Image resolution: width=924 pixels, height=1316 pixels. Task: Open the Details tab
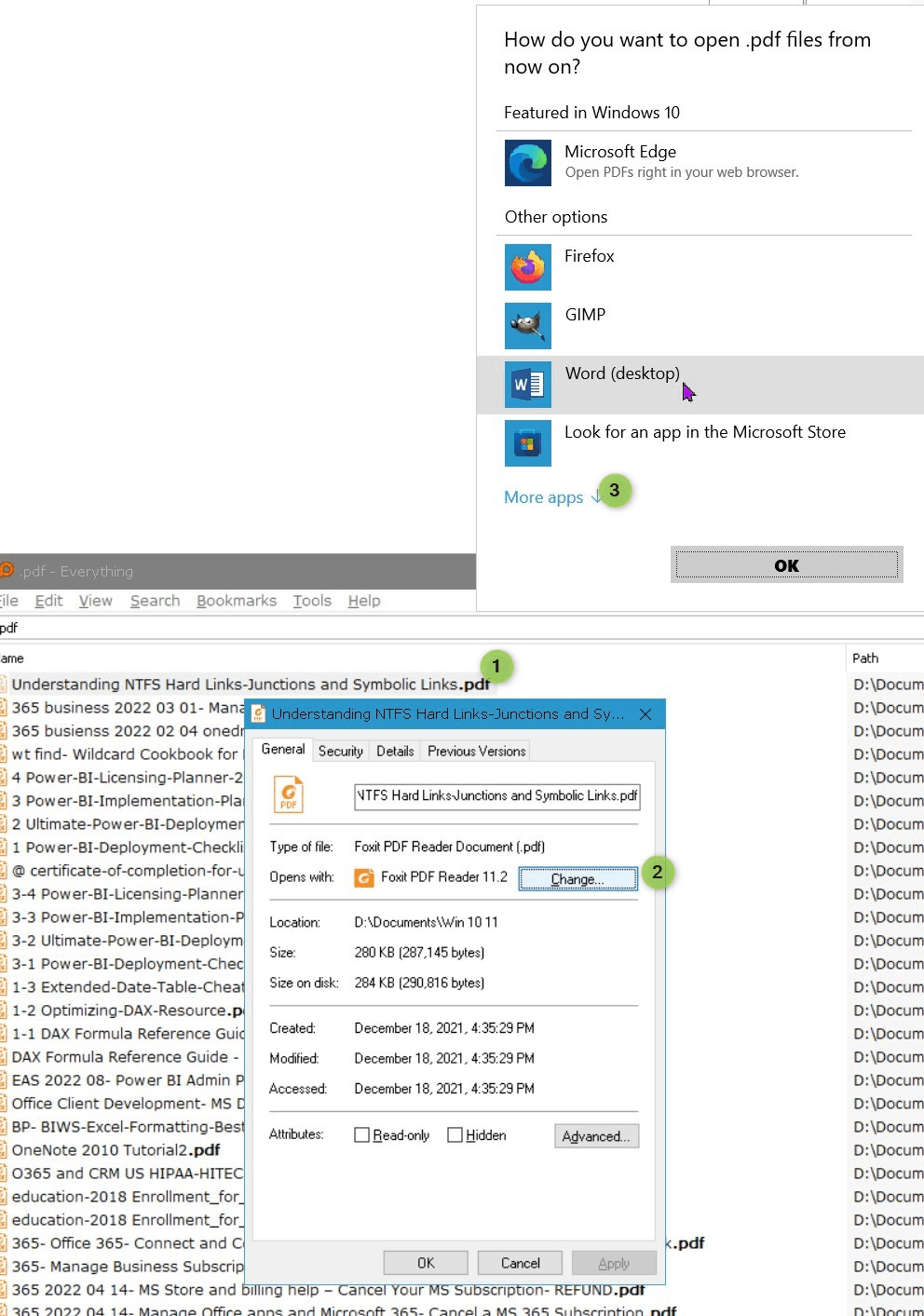(x=395, y=751)
